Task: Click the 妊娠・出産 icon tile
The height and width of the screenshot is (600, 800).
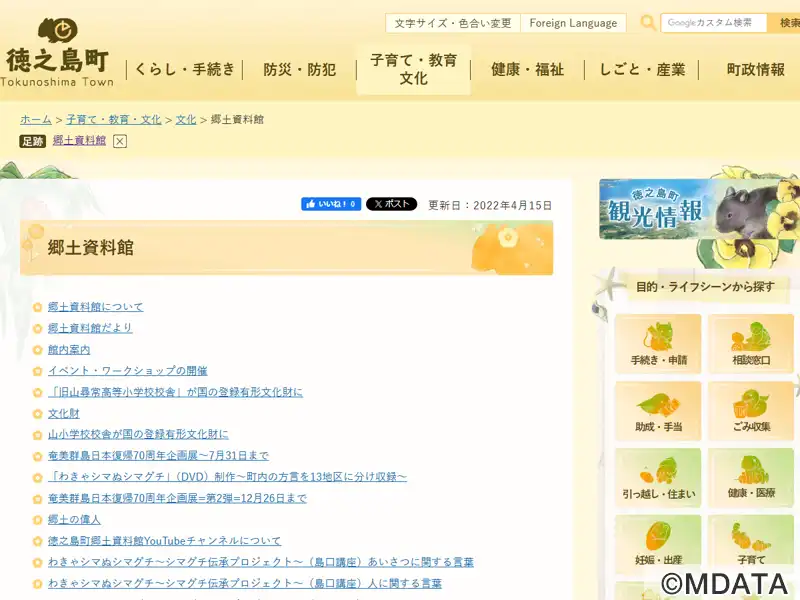Action: point(658,544)
